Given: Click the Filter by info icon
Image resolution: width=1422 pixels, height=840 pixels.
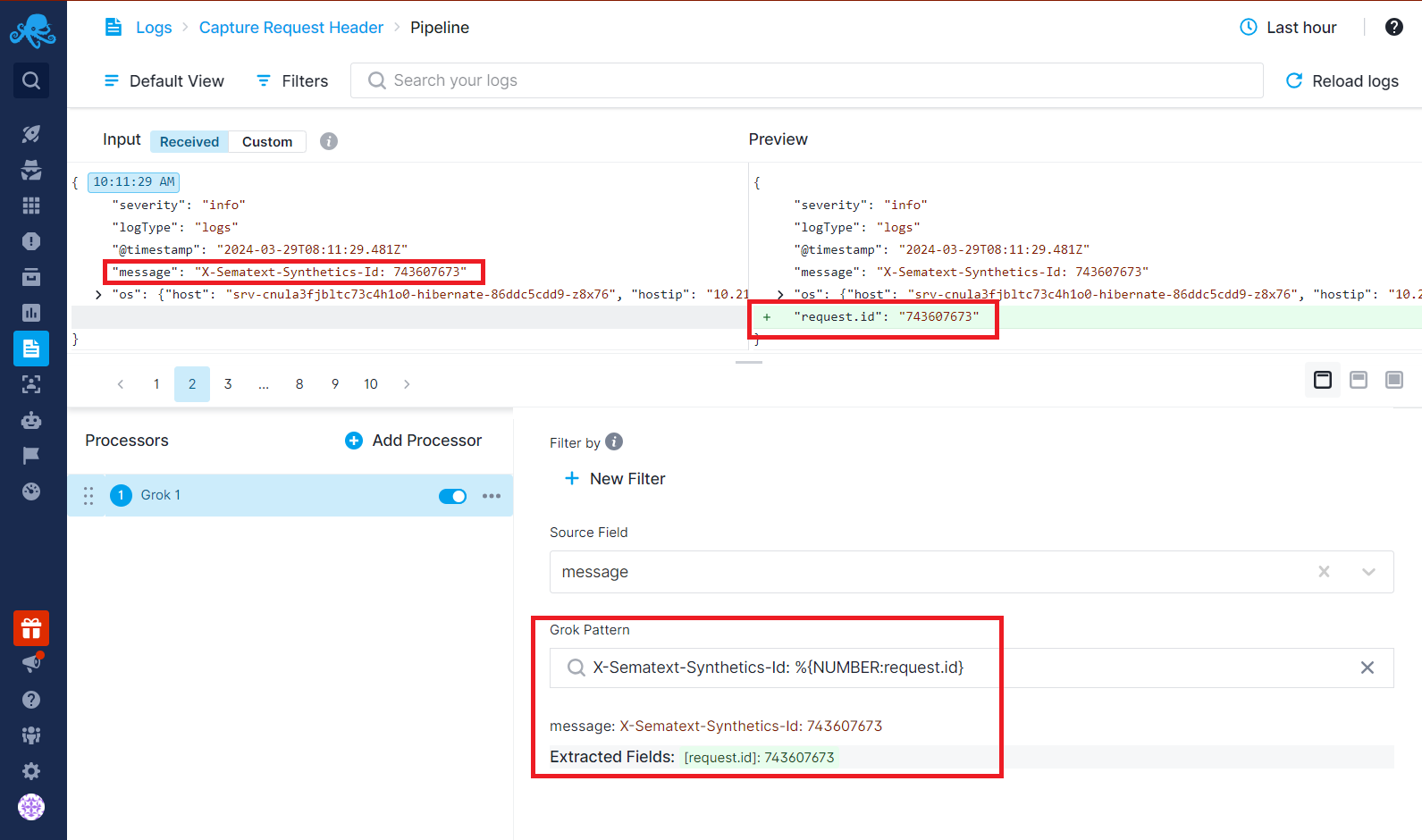Looking at the screenshot, I should pos(614,441).
